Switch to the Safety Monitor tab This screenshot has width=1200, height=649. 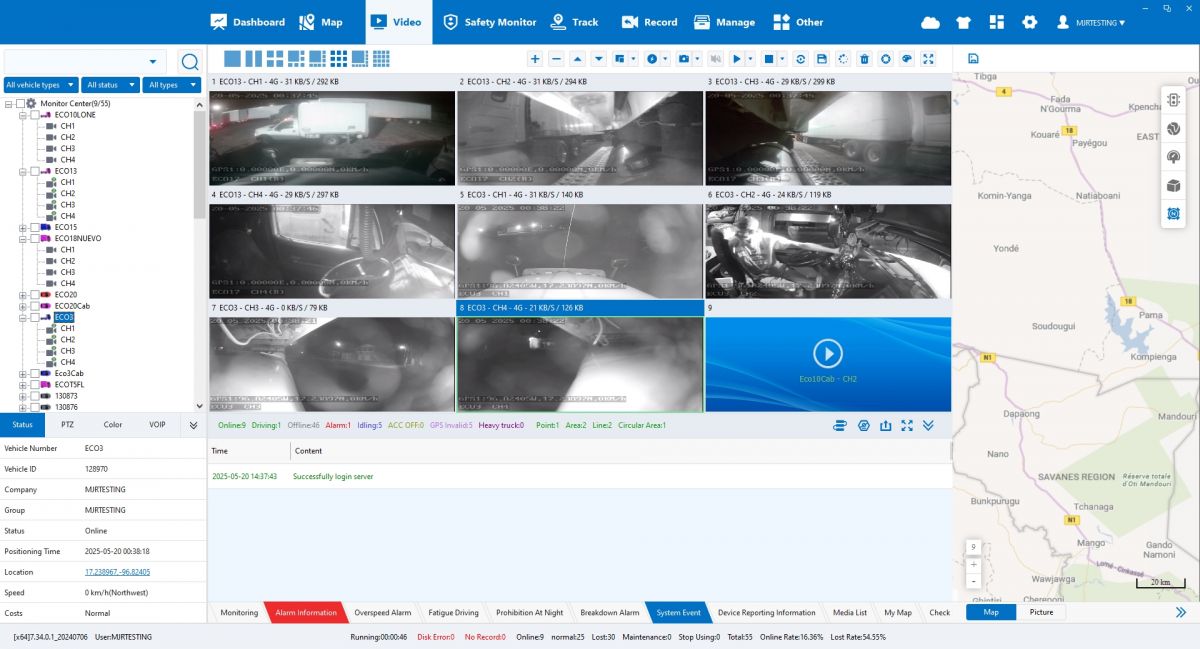click(x=490, y=22)
